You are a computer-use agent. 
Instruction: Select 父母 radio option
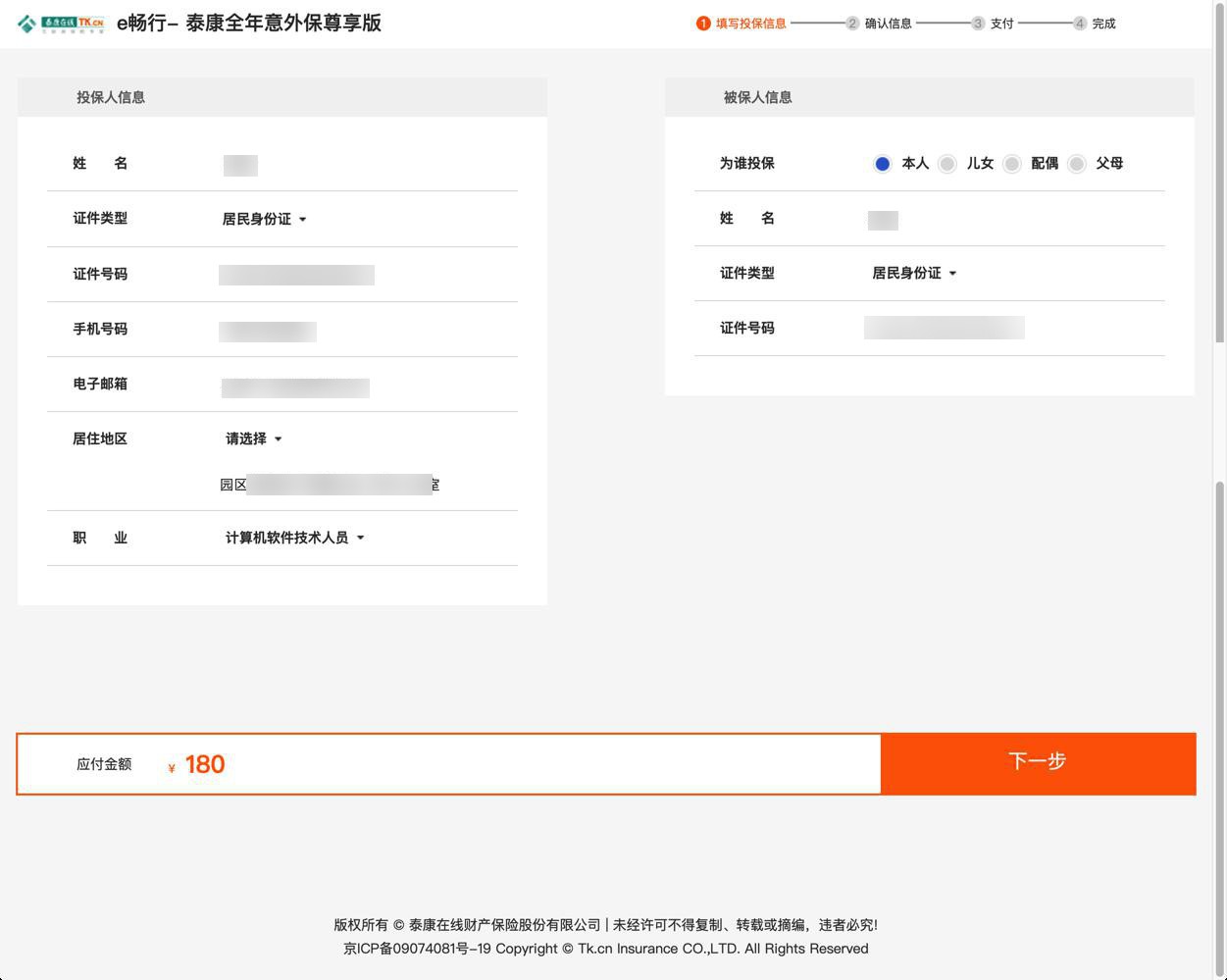[x=1076, y=164]
